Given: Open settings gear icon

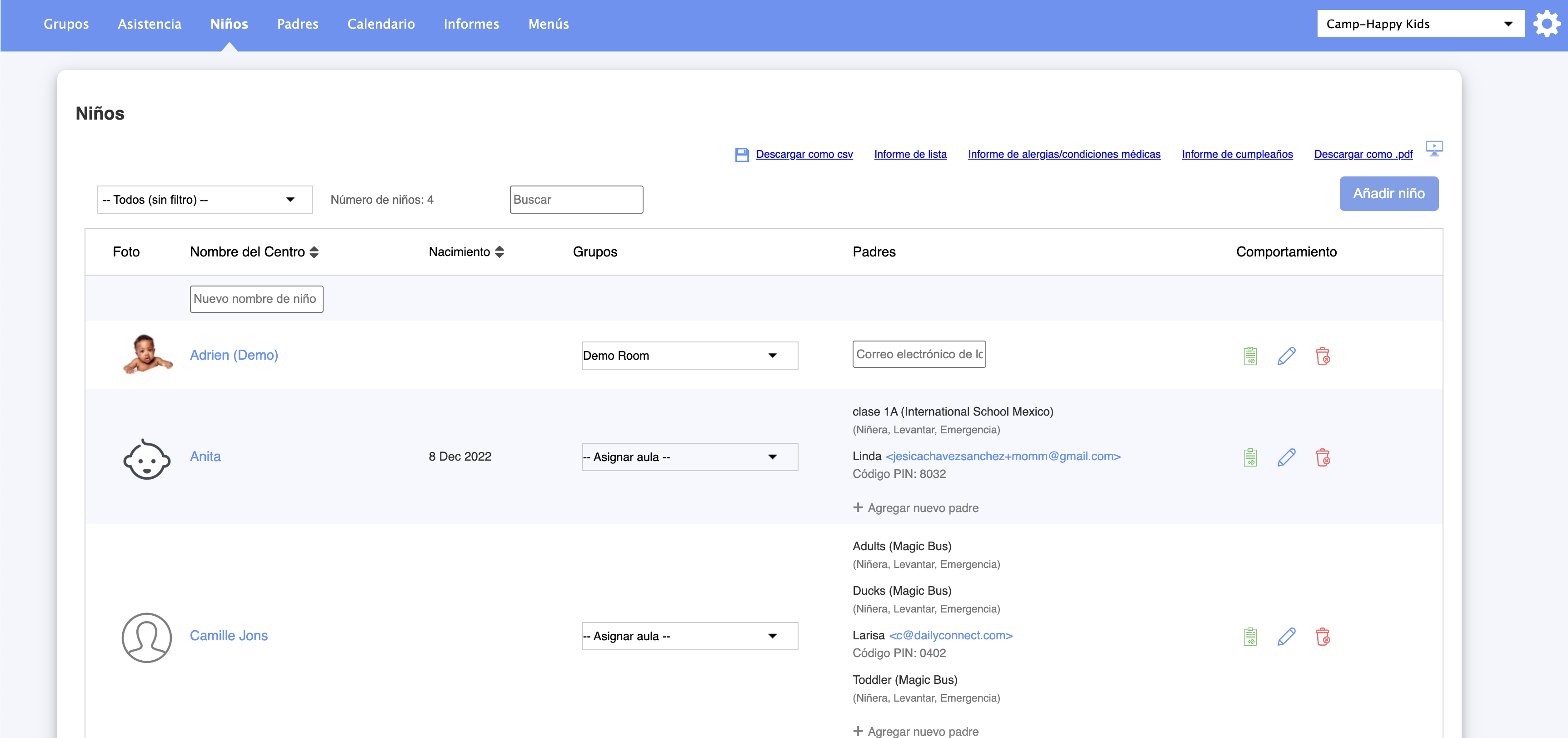Looking at the screenshot, I should (x=1546, y=25).
